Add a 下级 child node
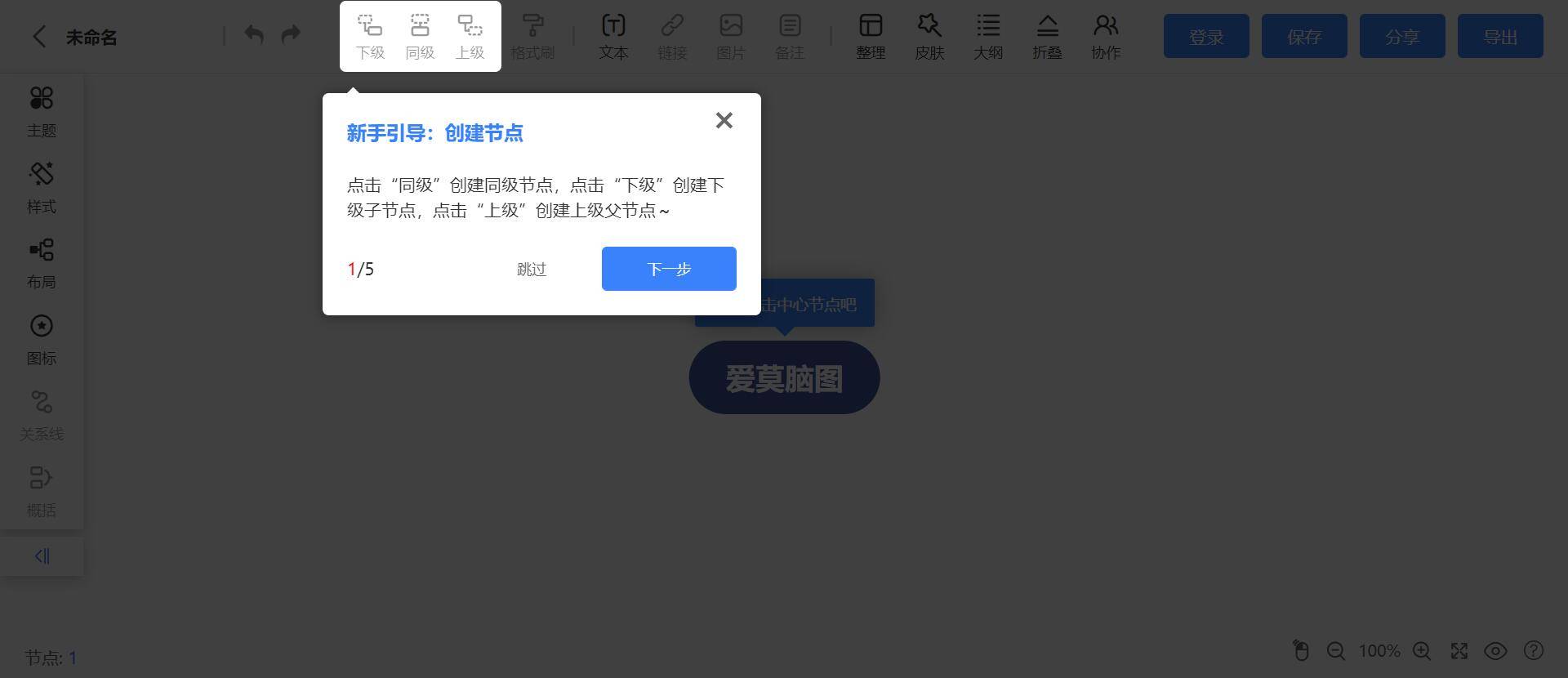The height and width of the screenshot is (678, 1568). [x=370, y=37]
